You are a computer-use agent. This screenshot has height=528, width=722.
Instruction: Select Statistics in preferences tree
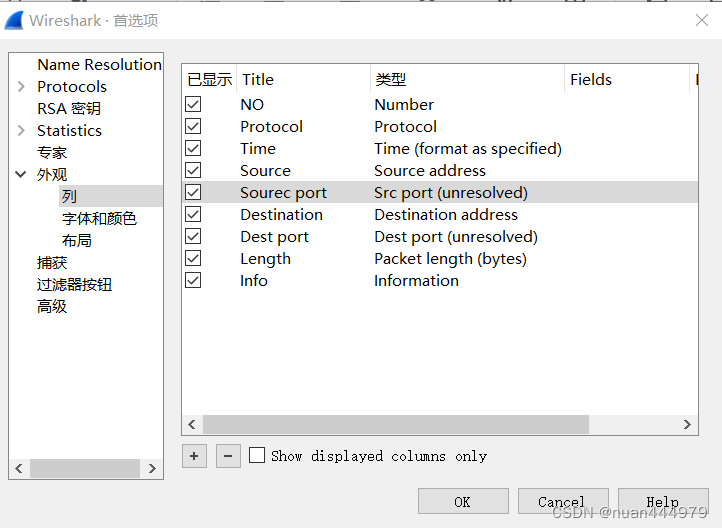70,131
